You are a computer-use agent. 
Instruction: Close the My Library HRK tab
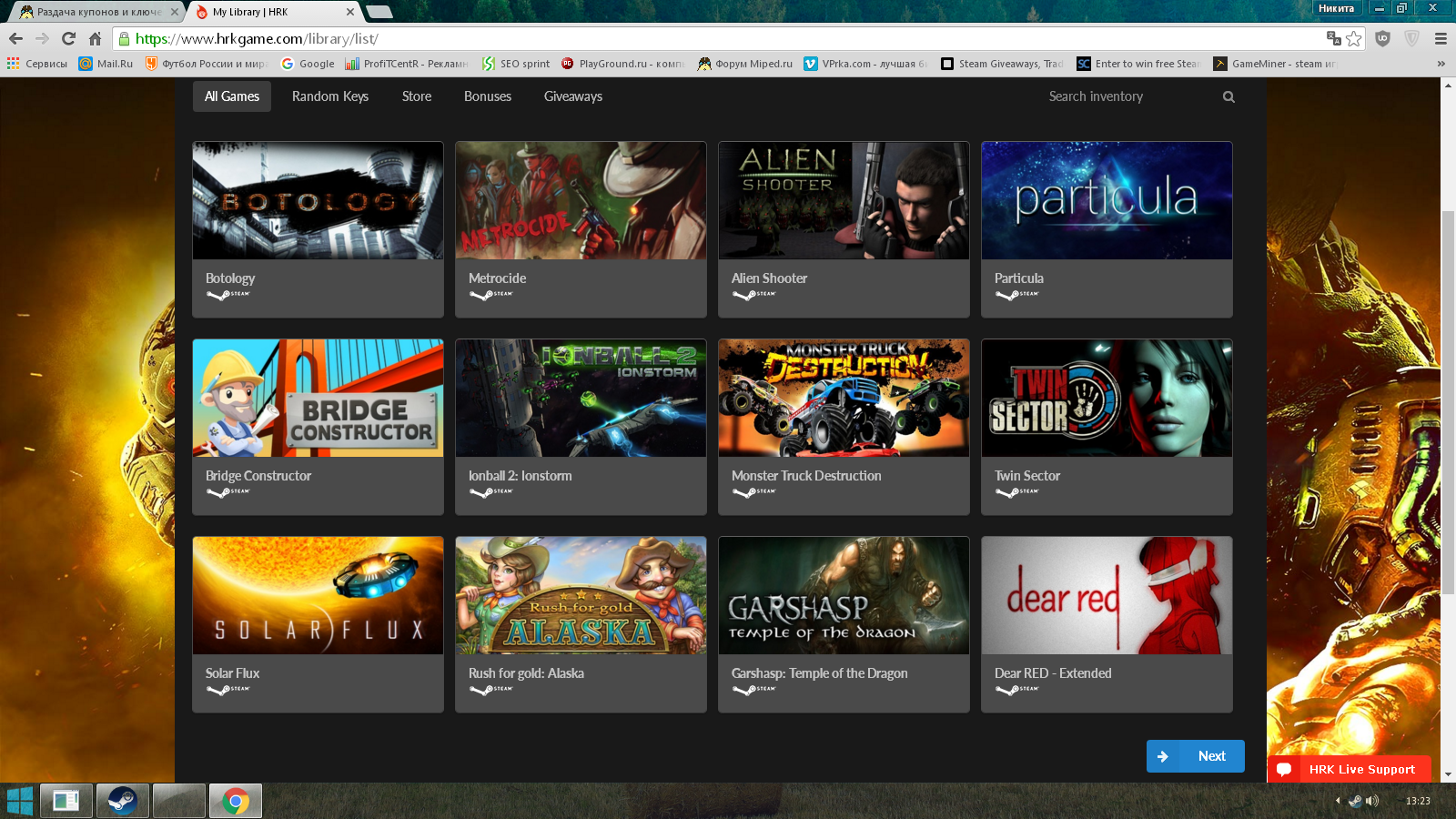pyautogui.click(x=350, y=12)
